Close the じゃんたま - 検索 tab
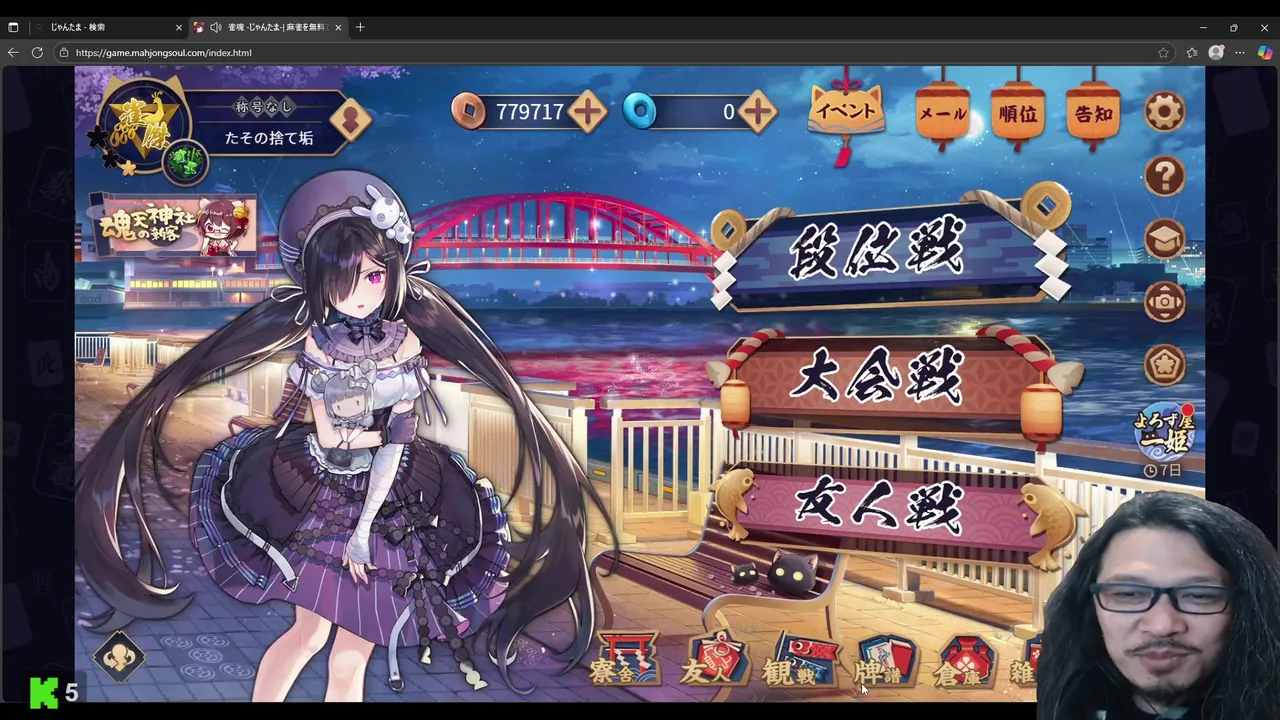 (x=179, y=27)
